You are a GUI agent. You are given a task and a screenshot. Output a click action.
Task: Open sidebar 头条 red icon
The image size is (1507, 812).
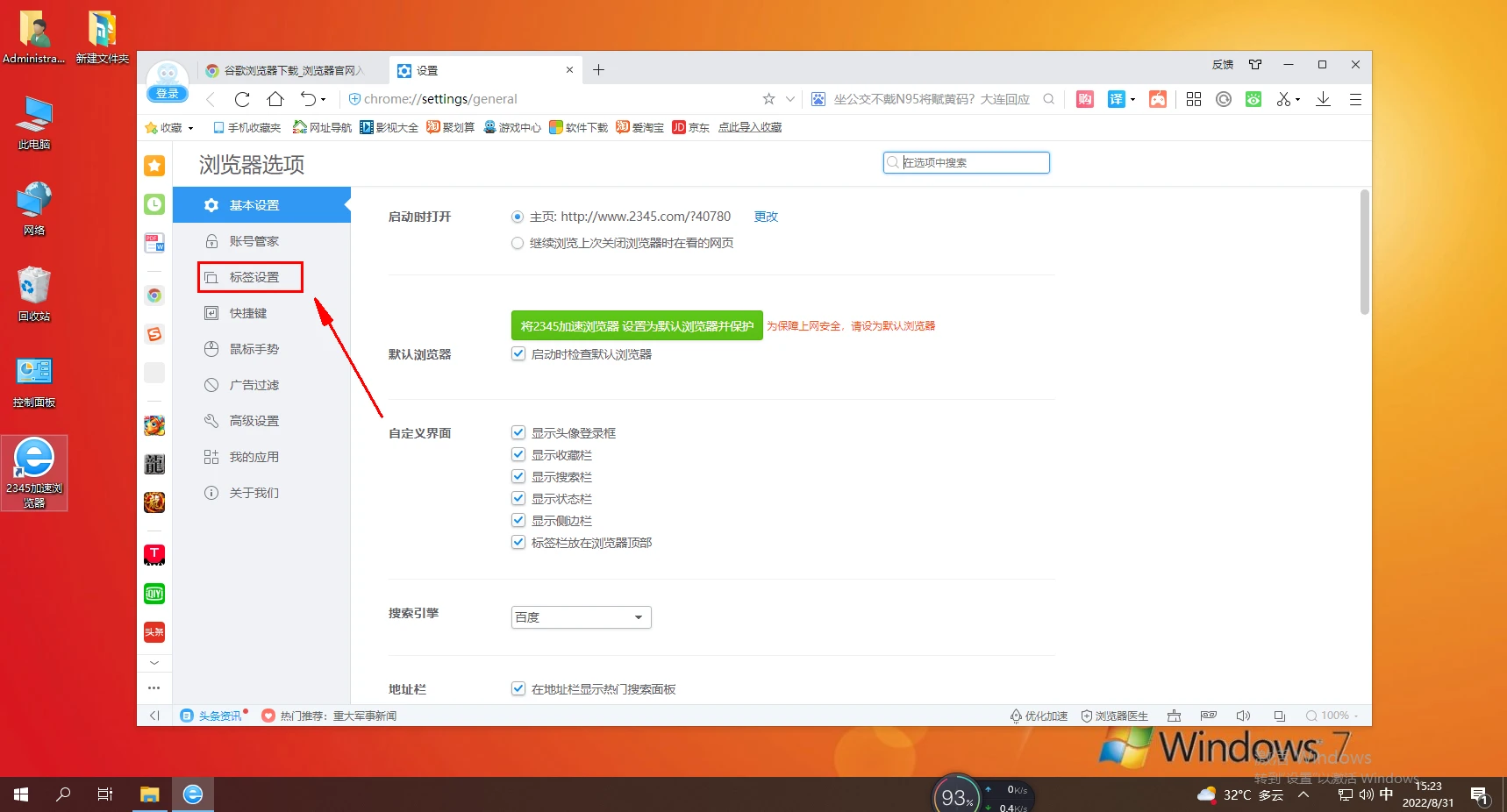[154, 632]
